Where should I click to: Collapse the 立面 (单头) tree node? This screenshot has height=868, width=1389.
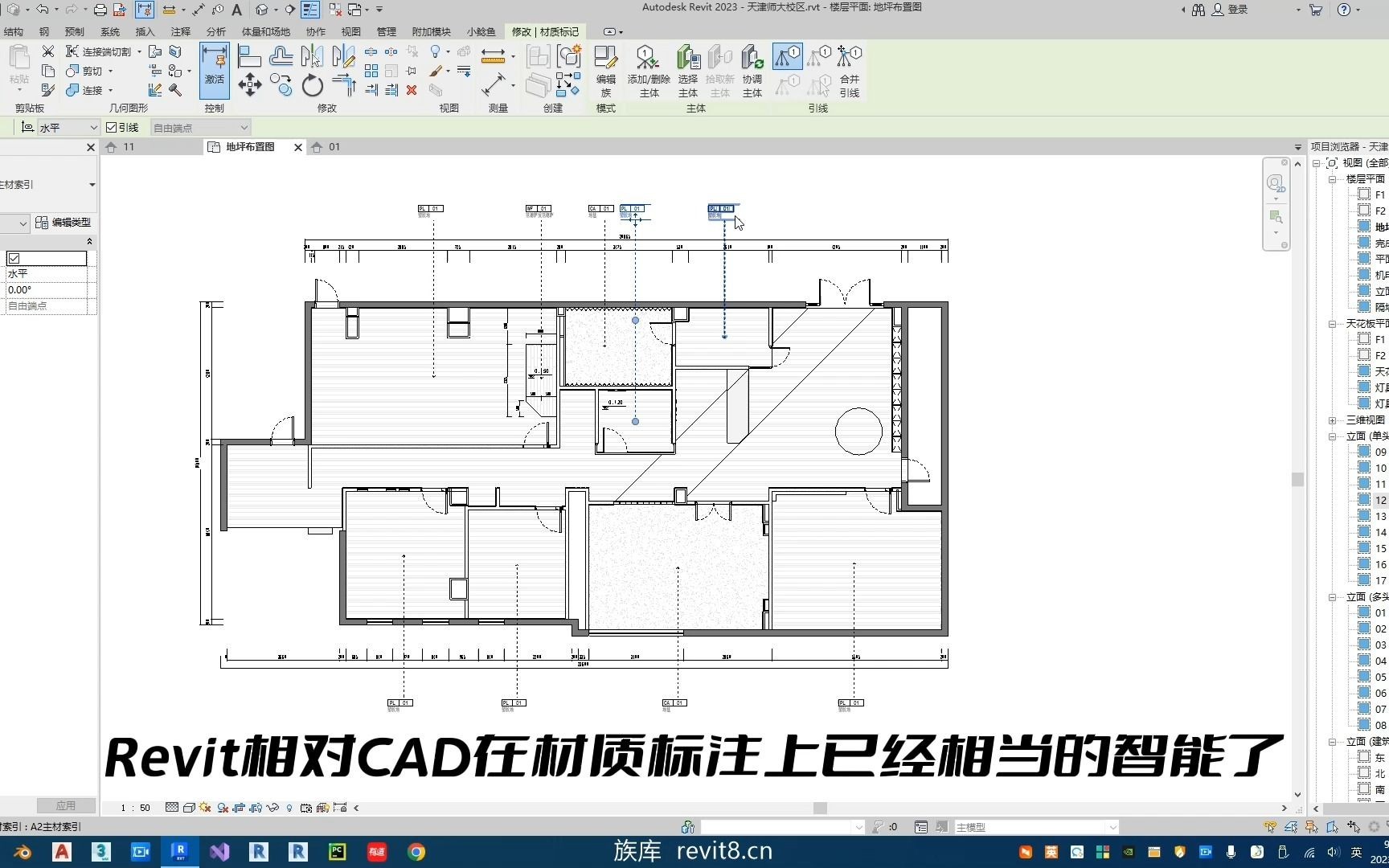[1332, 436]
